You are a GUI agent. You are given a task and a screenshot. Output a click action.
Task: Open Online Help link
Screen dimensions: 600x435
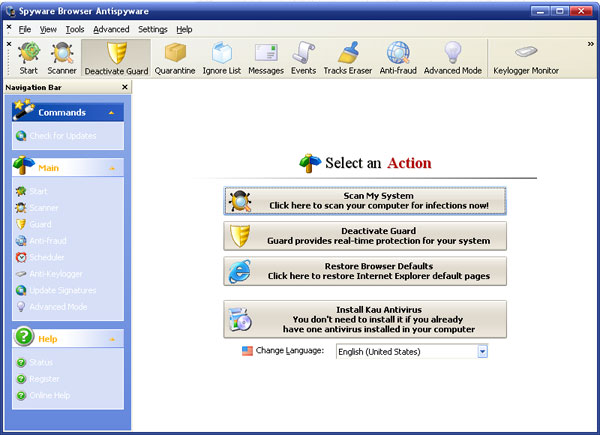(43, 396)
